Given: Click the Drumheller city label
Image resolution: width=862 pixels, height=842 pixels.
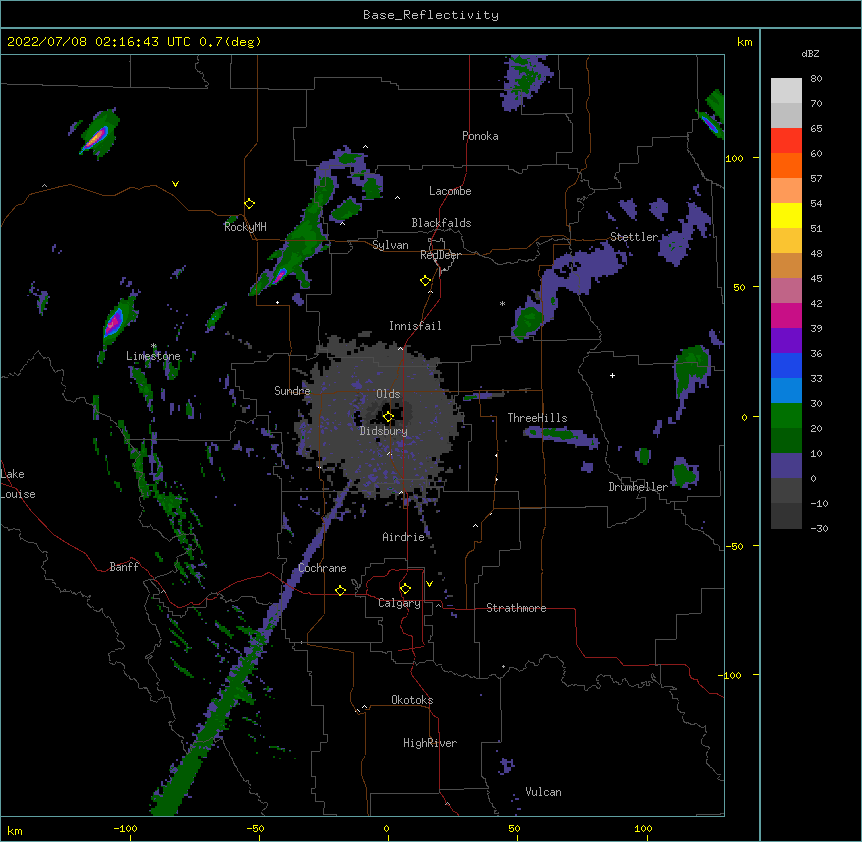Looking at the screenshot, I should [x=638, y=487].
